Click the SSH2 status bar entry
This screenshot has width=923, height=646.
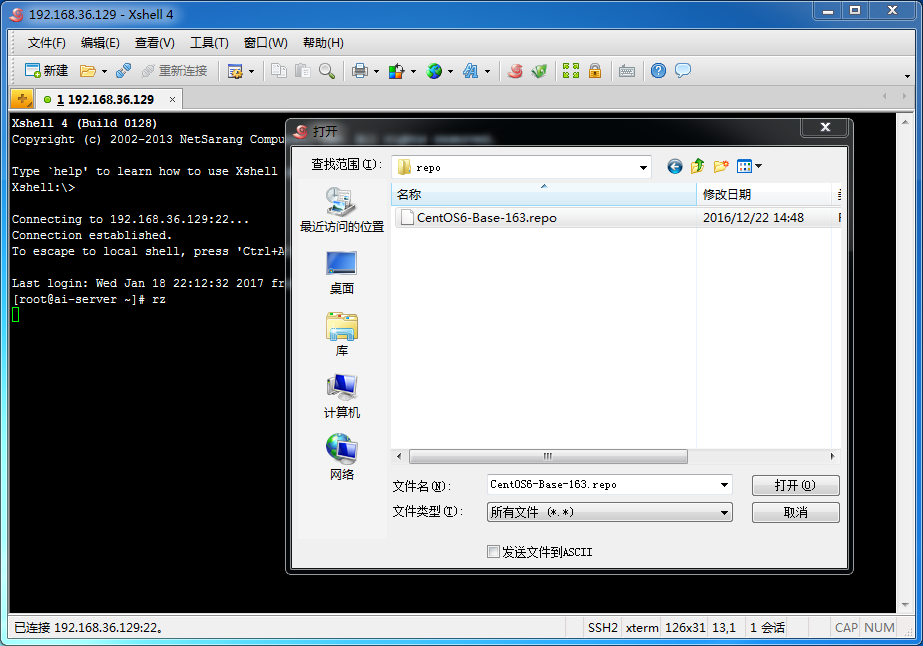(603, 628)
